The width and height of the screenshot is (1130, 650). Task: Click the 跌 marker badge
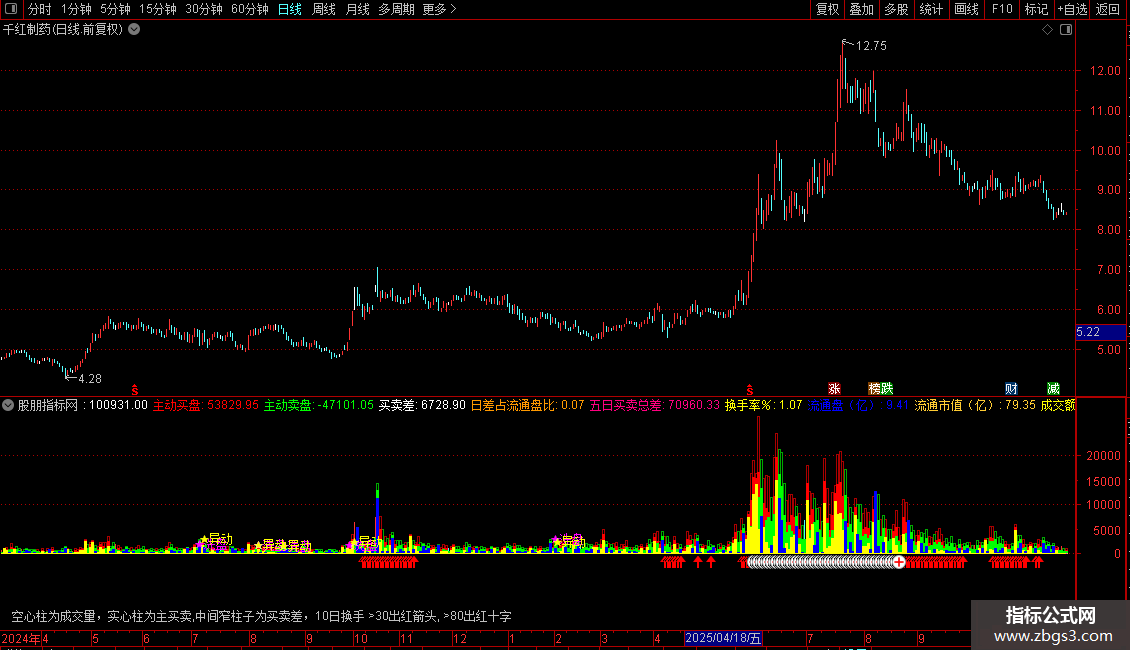coord(887,388)
